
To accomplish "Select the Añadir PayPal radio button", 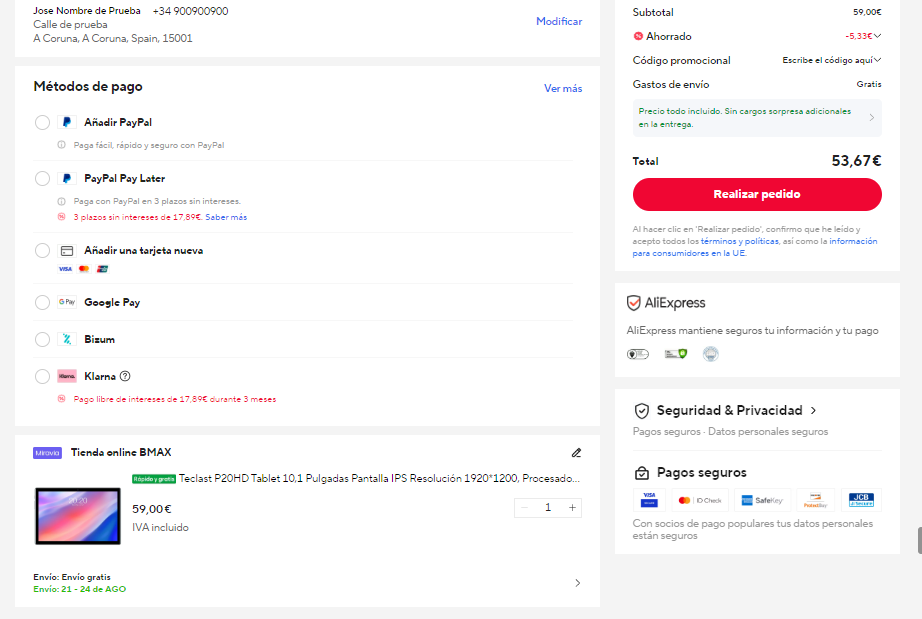I will [x=42, y=122].
